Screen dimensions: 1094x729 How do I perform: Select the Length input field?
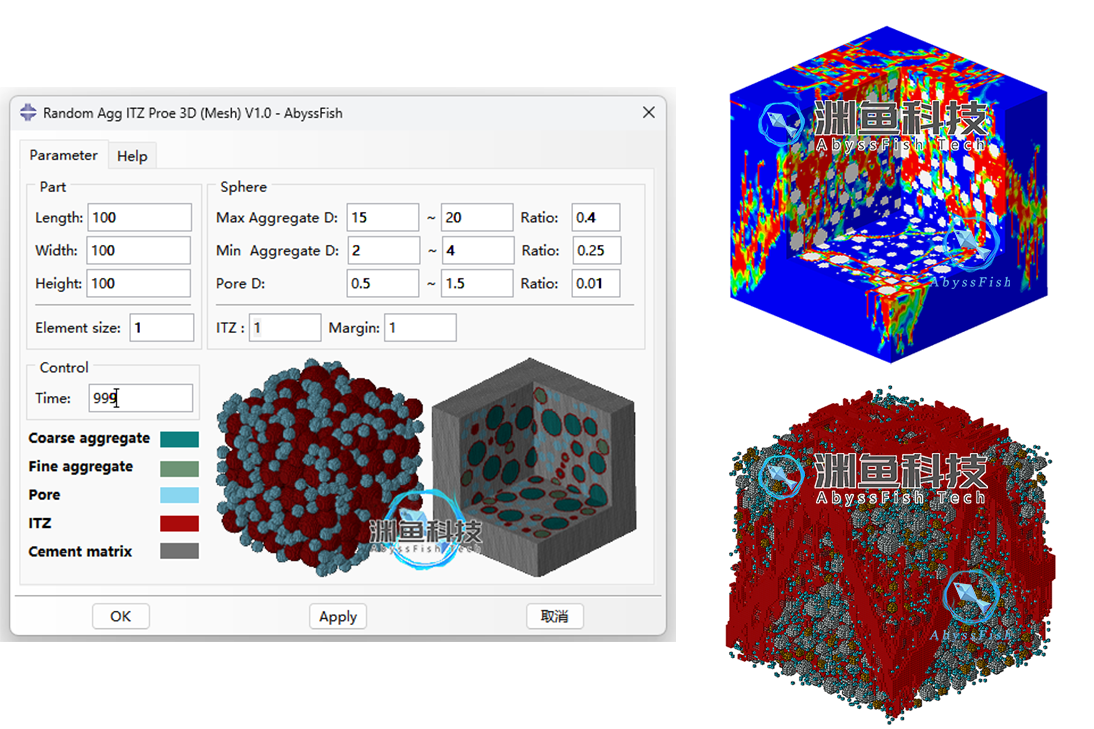click(139, 217)
